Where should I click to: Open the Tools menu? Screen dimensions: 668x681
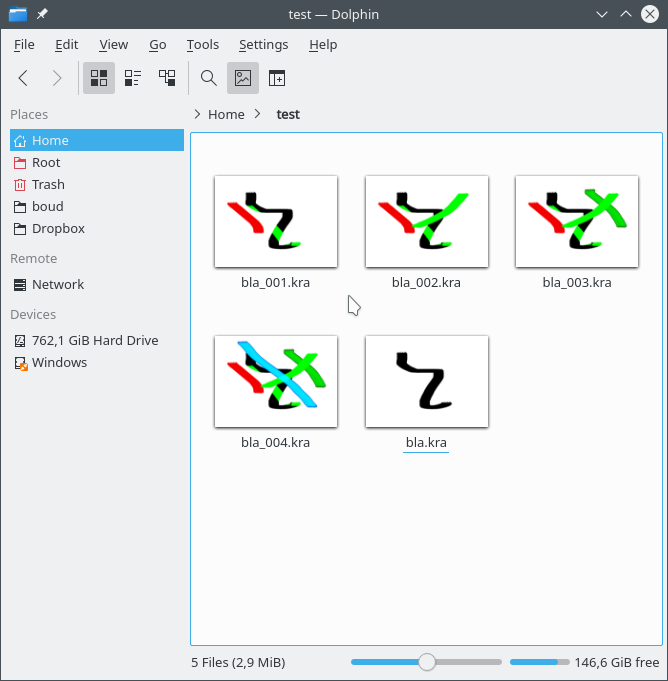202,45
